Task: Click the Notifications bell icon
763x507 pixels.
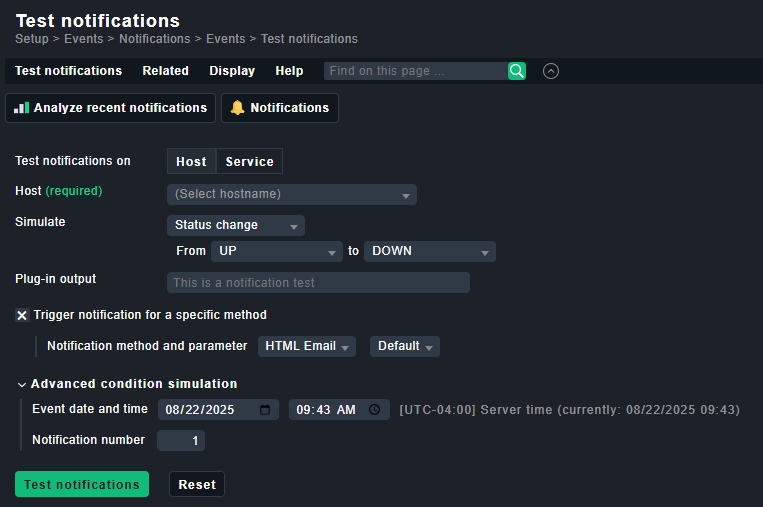Action: click(237, 108)
